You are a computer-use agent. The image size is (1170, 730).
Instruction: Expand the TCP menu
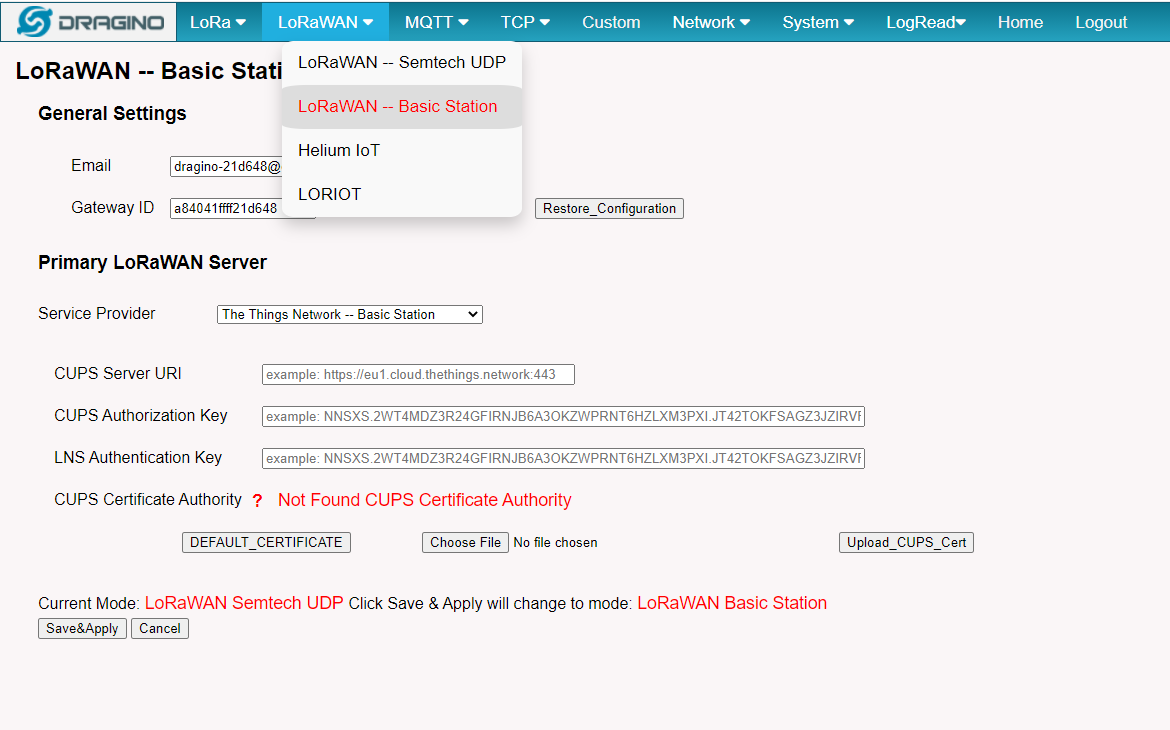point(525,22)
